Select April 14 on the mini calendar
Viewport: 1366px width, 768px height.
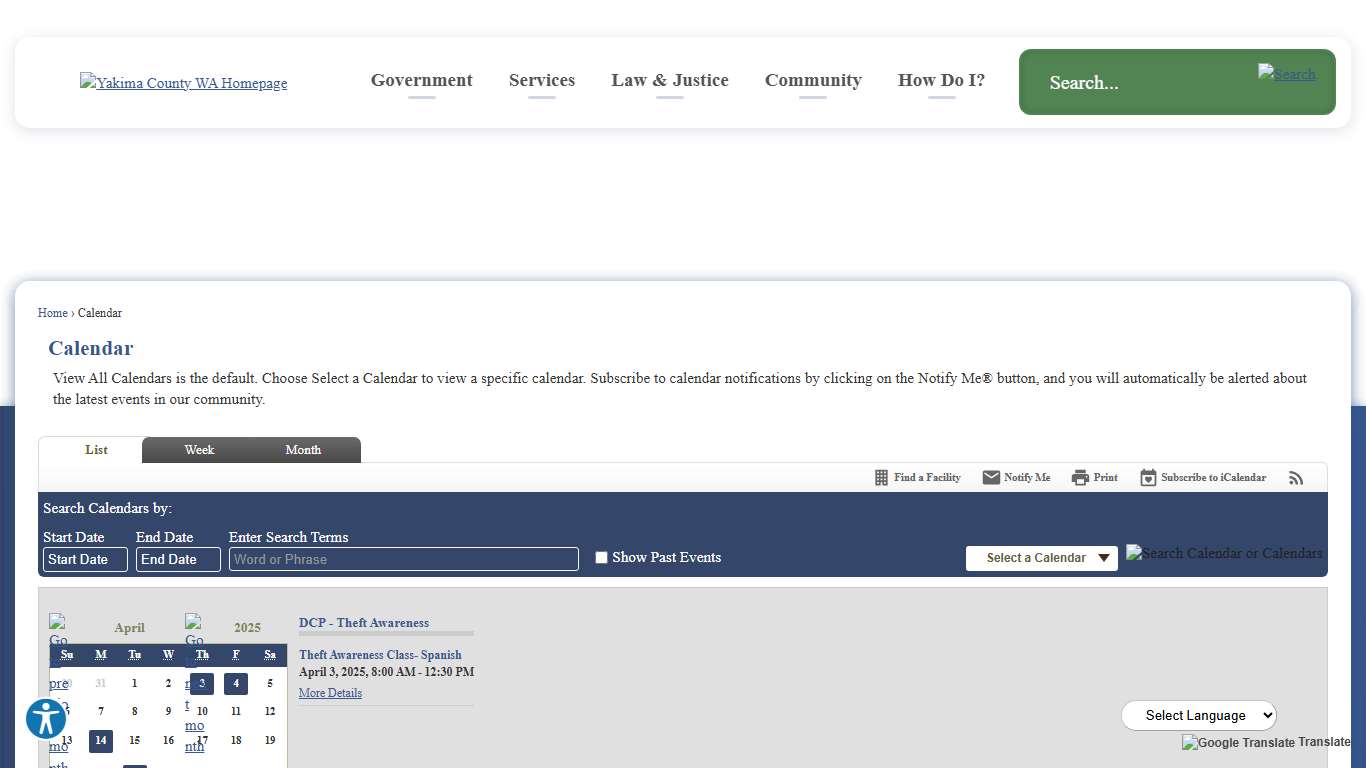pyautogui.click(x=100, y=741)
